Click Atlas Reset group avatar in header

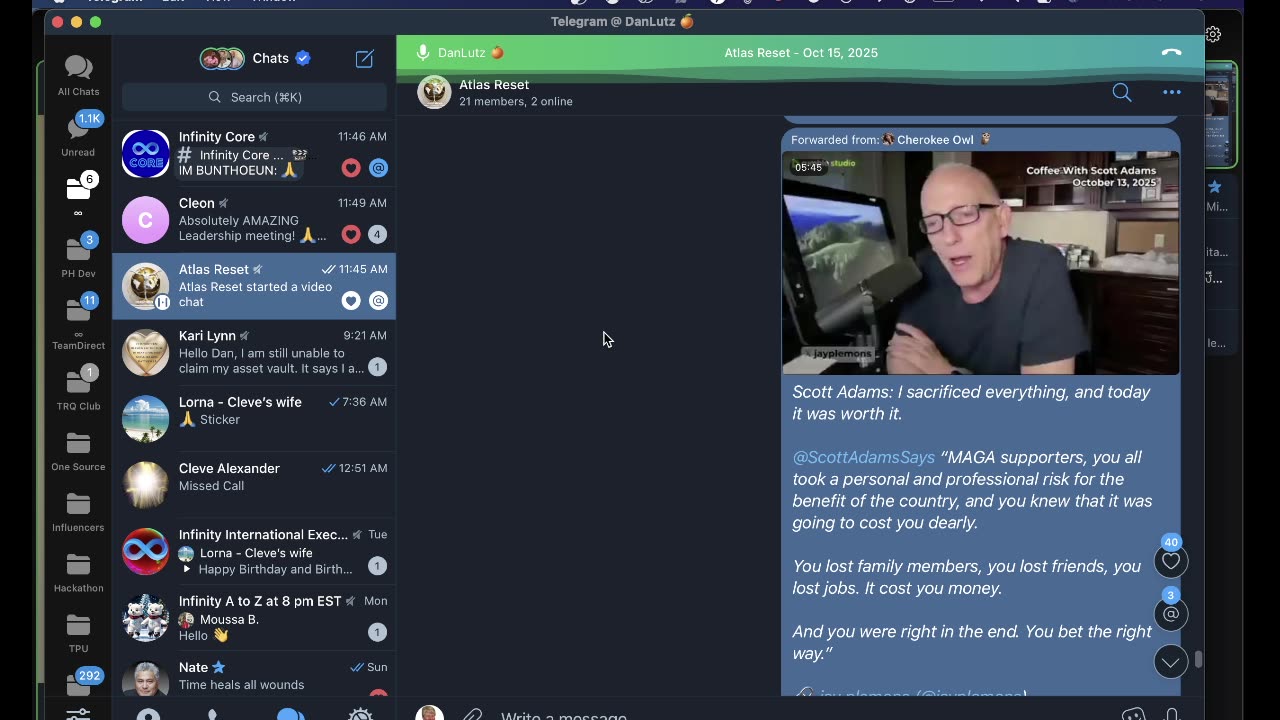pyautogui.click(x=434, y=92)
